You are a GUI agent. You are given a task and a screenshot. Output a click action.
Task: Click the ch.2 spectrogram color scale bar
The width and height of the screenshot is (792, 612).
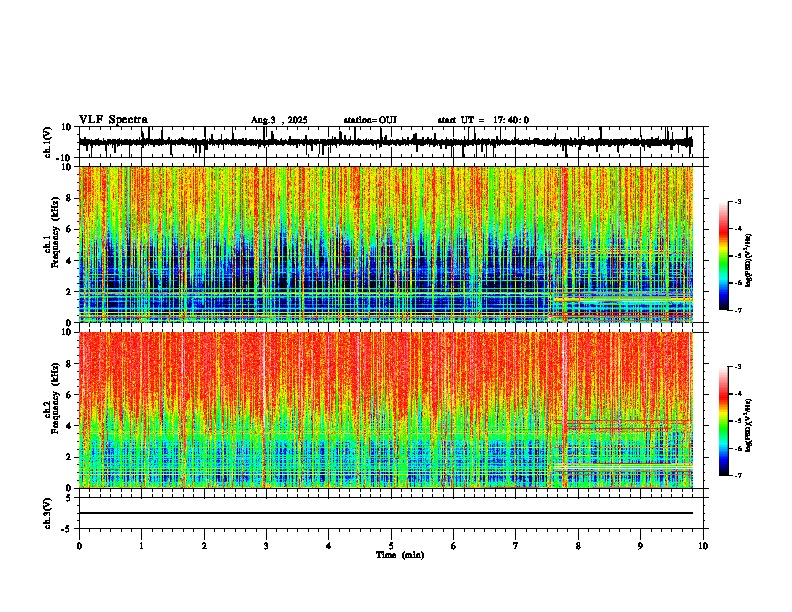click(x=724, y=421)
